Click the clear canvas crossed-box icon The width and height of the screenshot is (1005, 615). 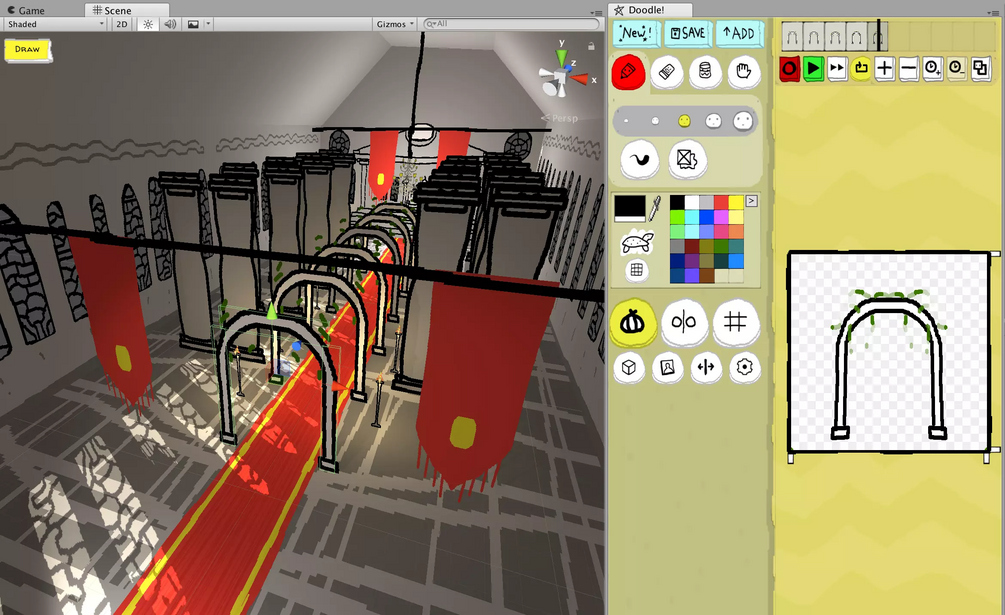[687, 160]
